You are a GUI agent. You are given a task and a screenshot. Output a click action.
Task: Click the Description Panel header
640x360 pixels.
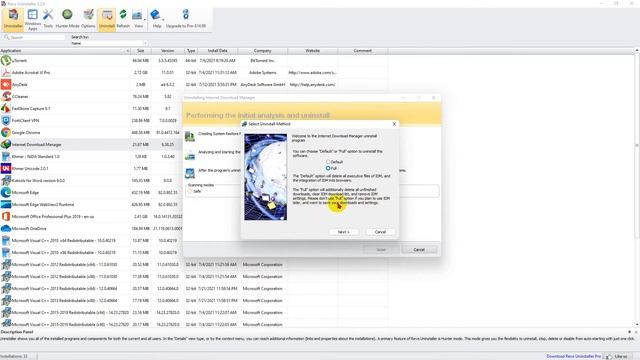(17, 332)
